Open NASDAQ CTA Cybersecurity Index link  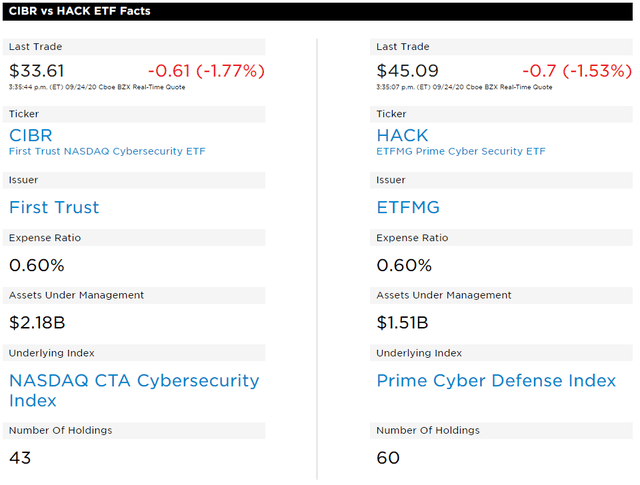134,390
